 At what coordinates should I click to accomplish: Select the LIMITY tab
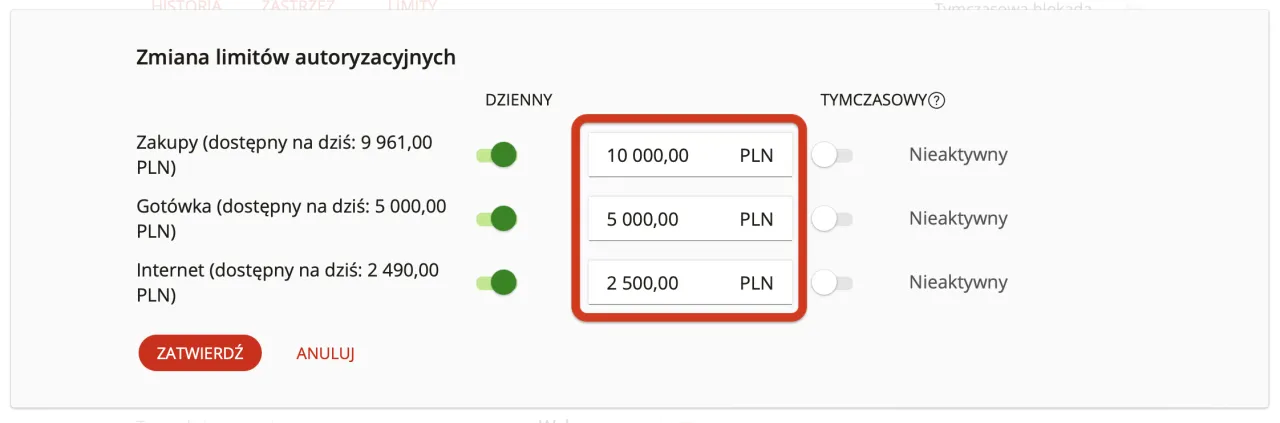click(411, 6)
